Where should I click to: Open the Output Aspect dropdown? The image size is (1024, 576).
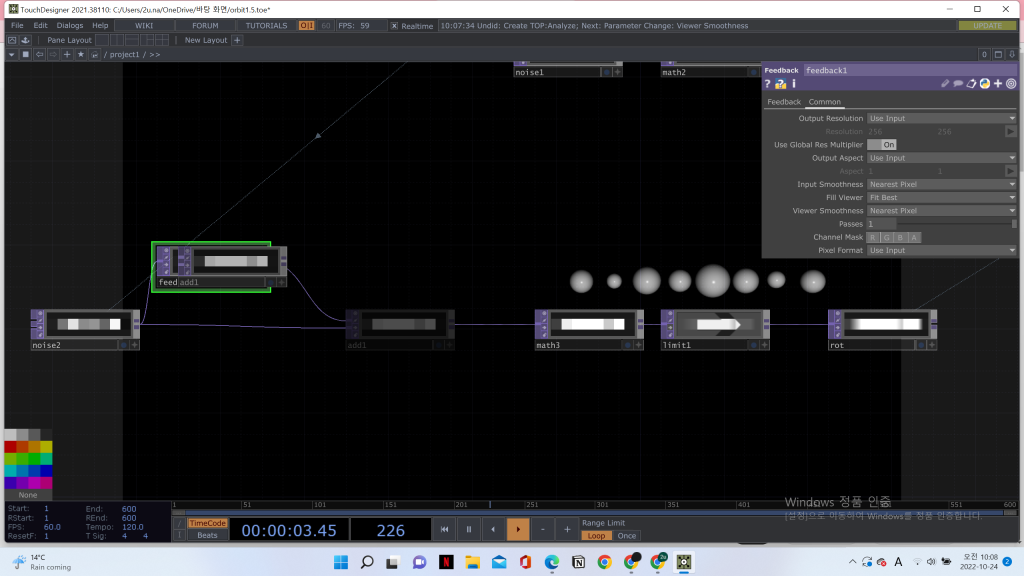click(942, 158)
